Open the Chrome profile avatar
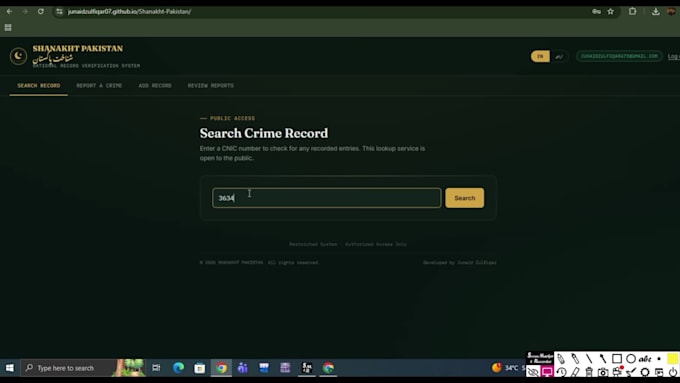This screenshot has height=383, width=680. pos(671,11)
